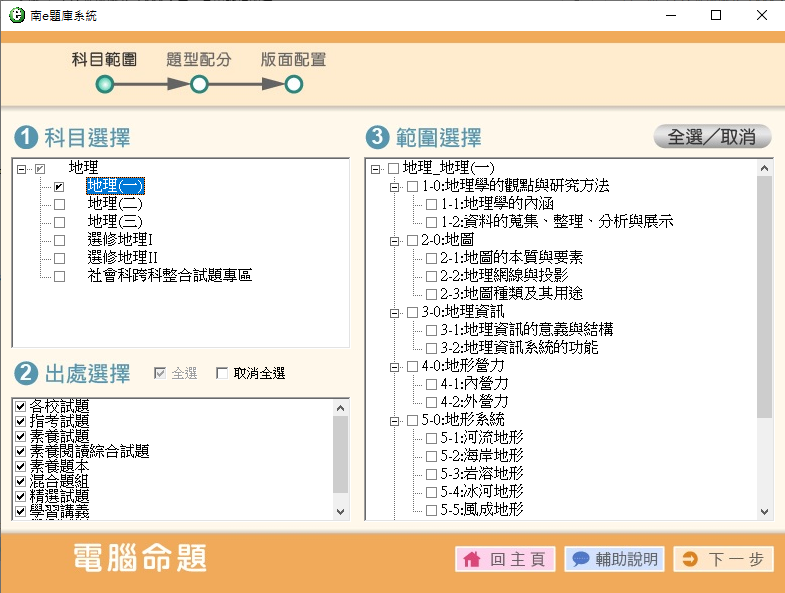Click the number 3 範圍選擇 badge
The height and width of the screenshot is (593, 785).
tap(377, 137)
